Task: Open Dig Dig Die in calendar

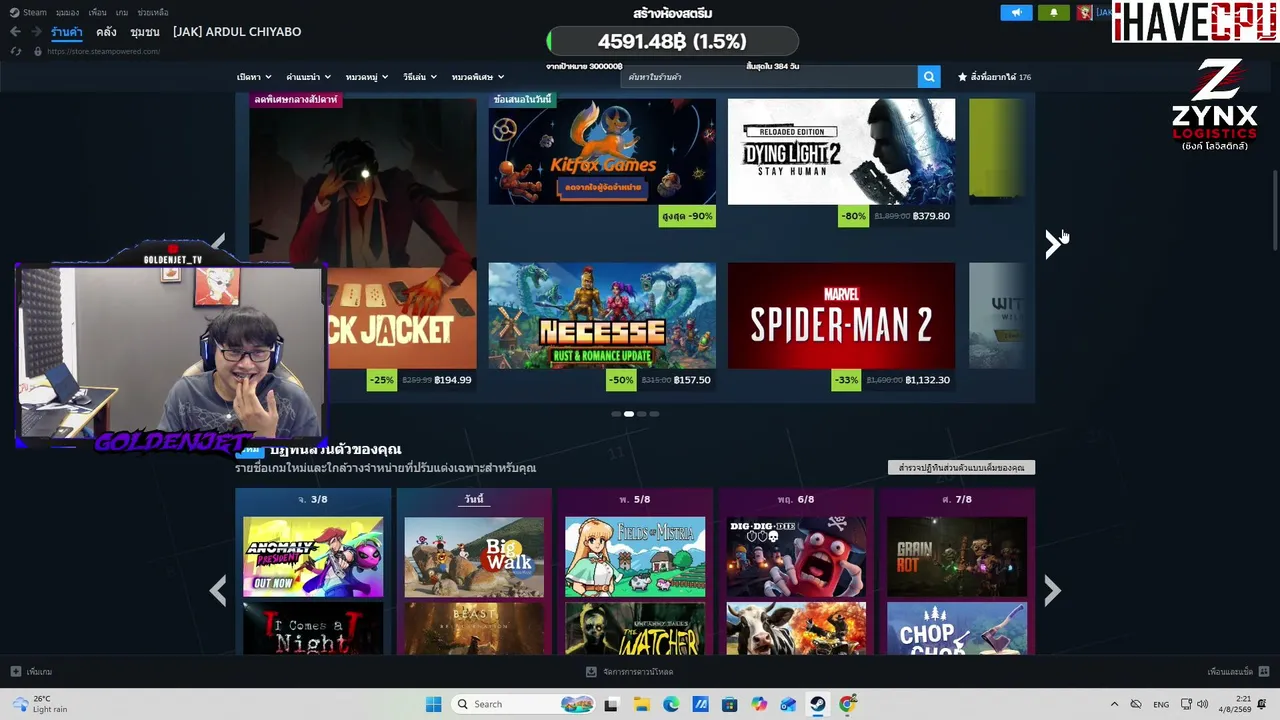Action: (796, 557)
